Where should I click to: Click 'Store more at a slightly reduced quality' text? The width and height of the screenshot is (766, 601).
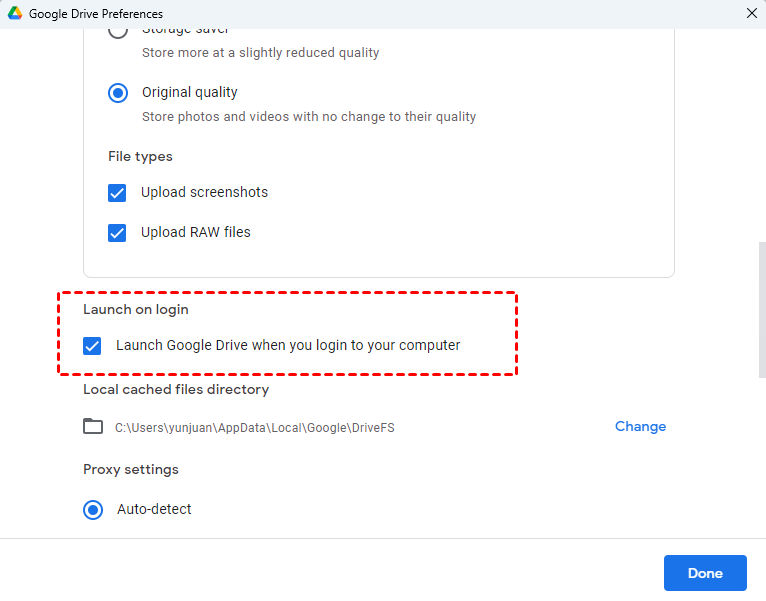[260, 52]
